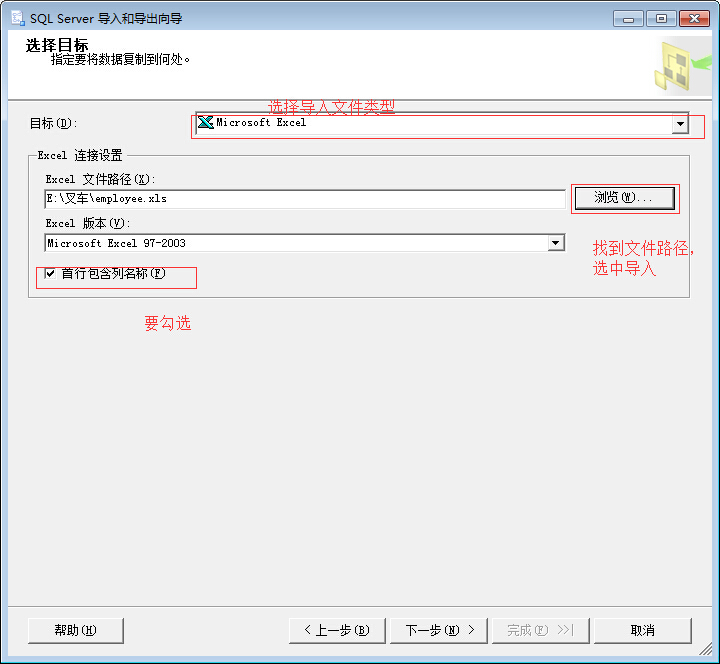Click the Excel 文件路径(X) label
This screenshot has height=664, width=720.
pos(101,179)
